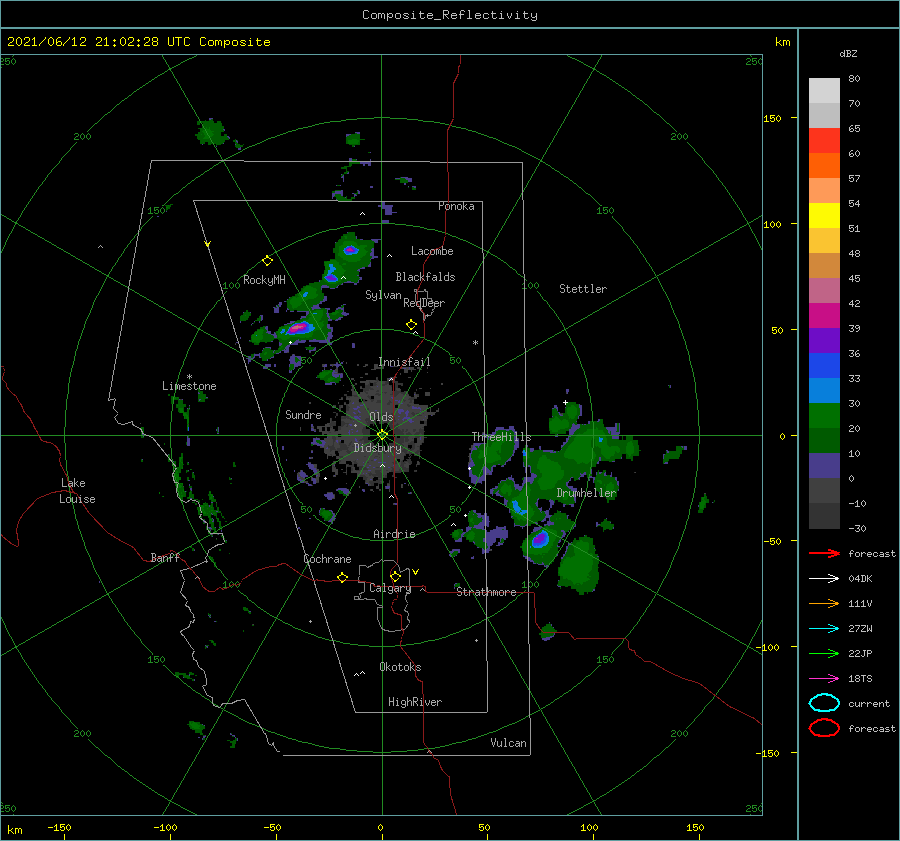Click the RedDeer city label
Screen dimensions: 900x841
click(x=424, y=303)
